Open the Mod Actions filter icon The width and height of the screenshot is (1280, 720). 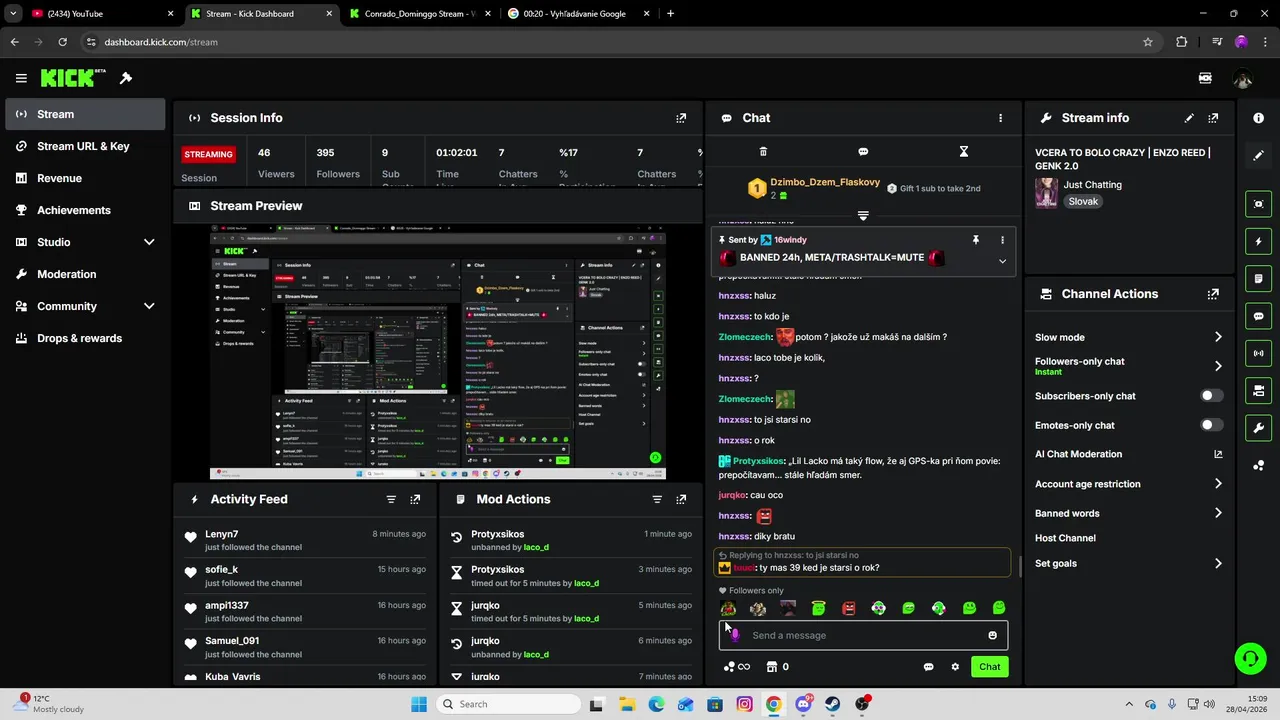(x=657, y=499)
